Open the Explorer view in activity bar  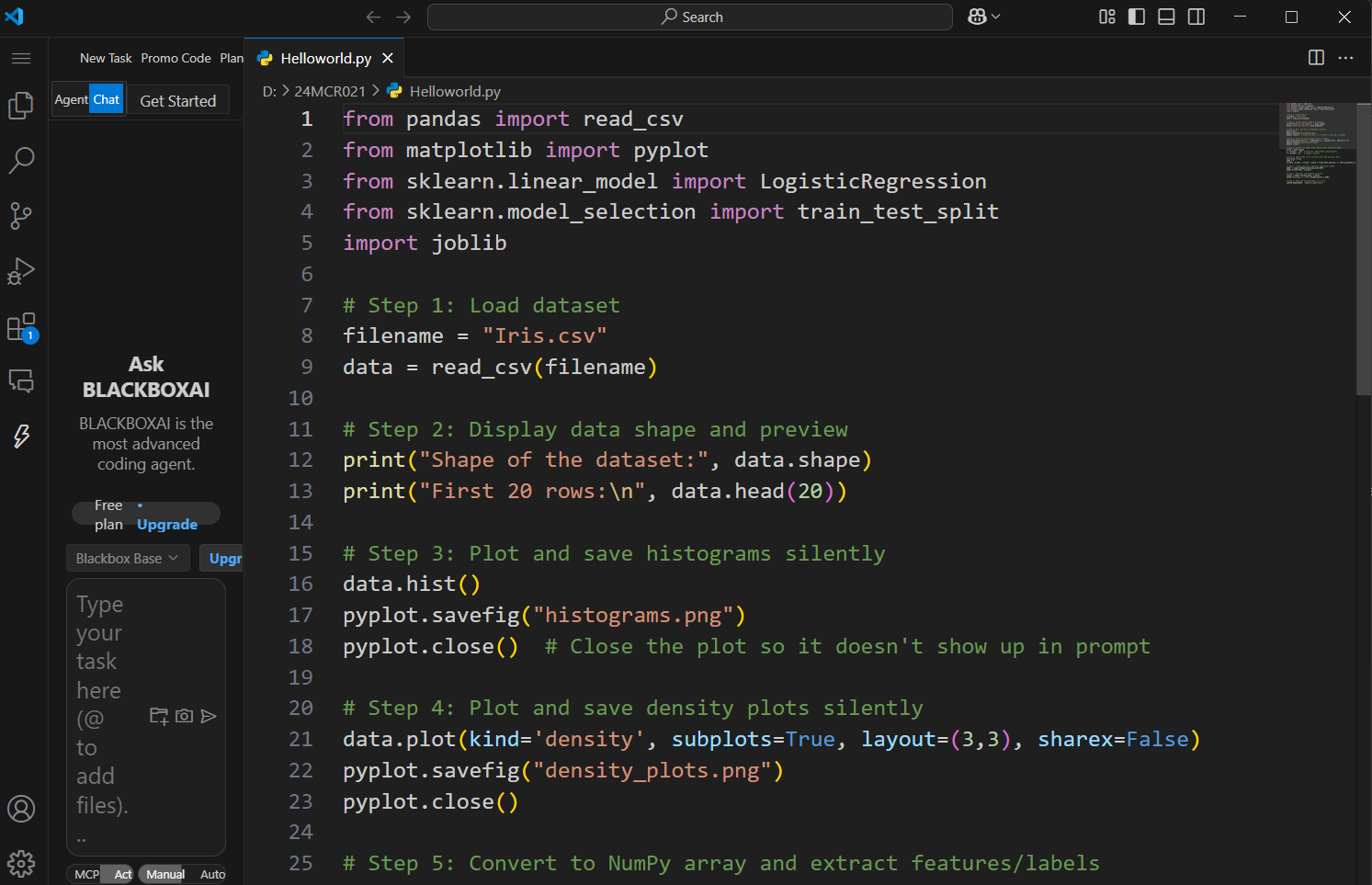[x=21, y=106]
